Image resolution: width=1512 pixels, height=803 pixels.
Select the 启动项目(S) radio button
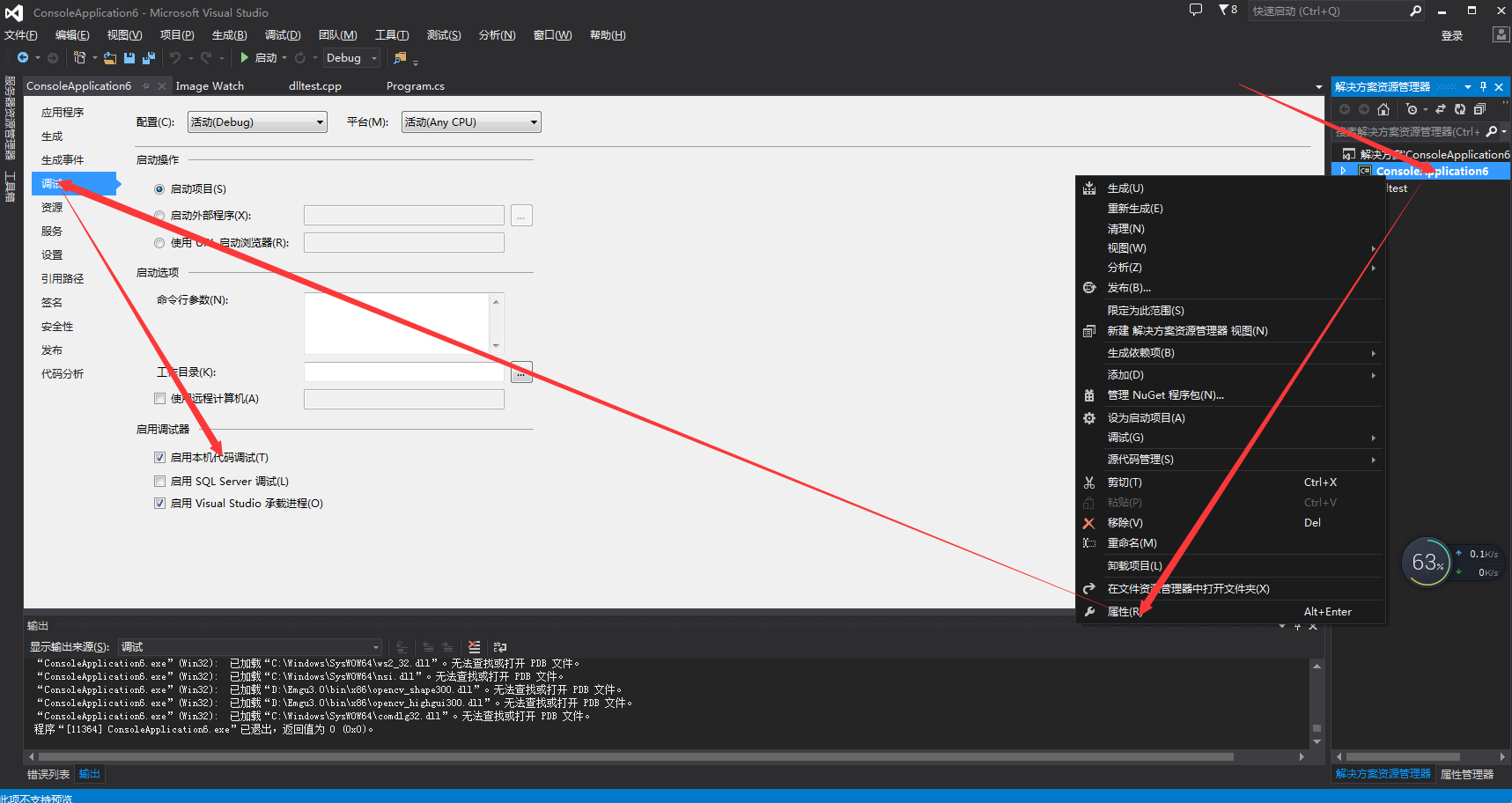tap(159, 189)
